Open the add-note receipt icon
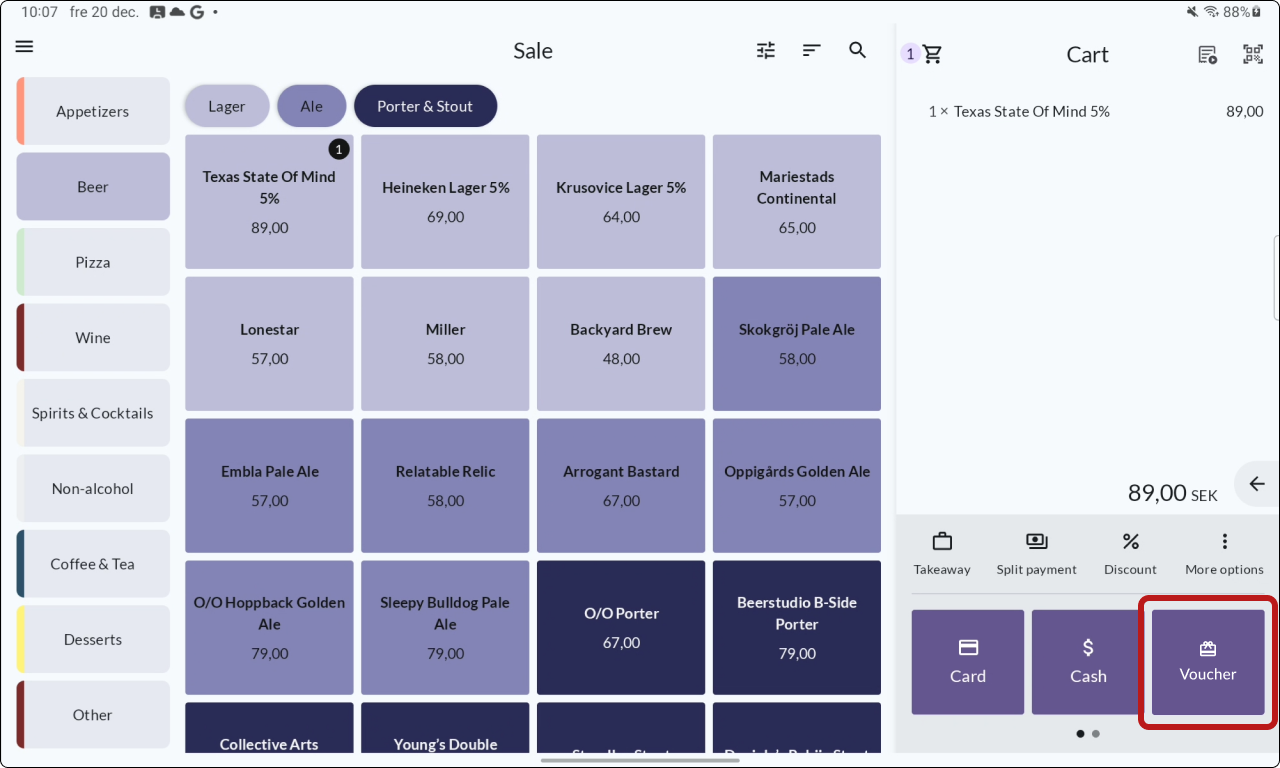This screenshot has height=768, width=1280. click(x=1208, y=54)
